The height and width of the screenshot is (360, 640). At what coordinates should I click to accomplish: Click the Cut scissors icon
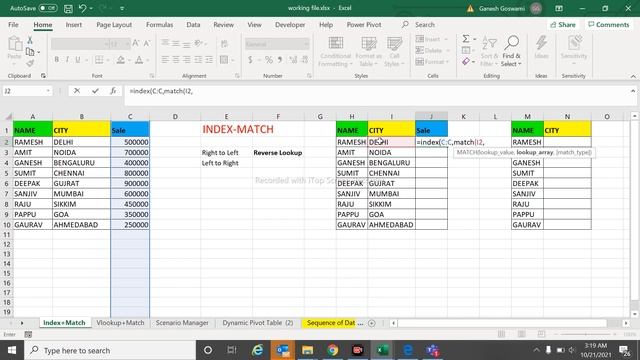[30, 40]
